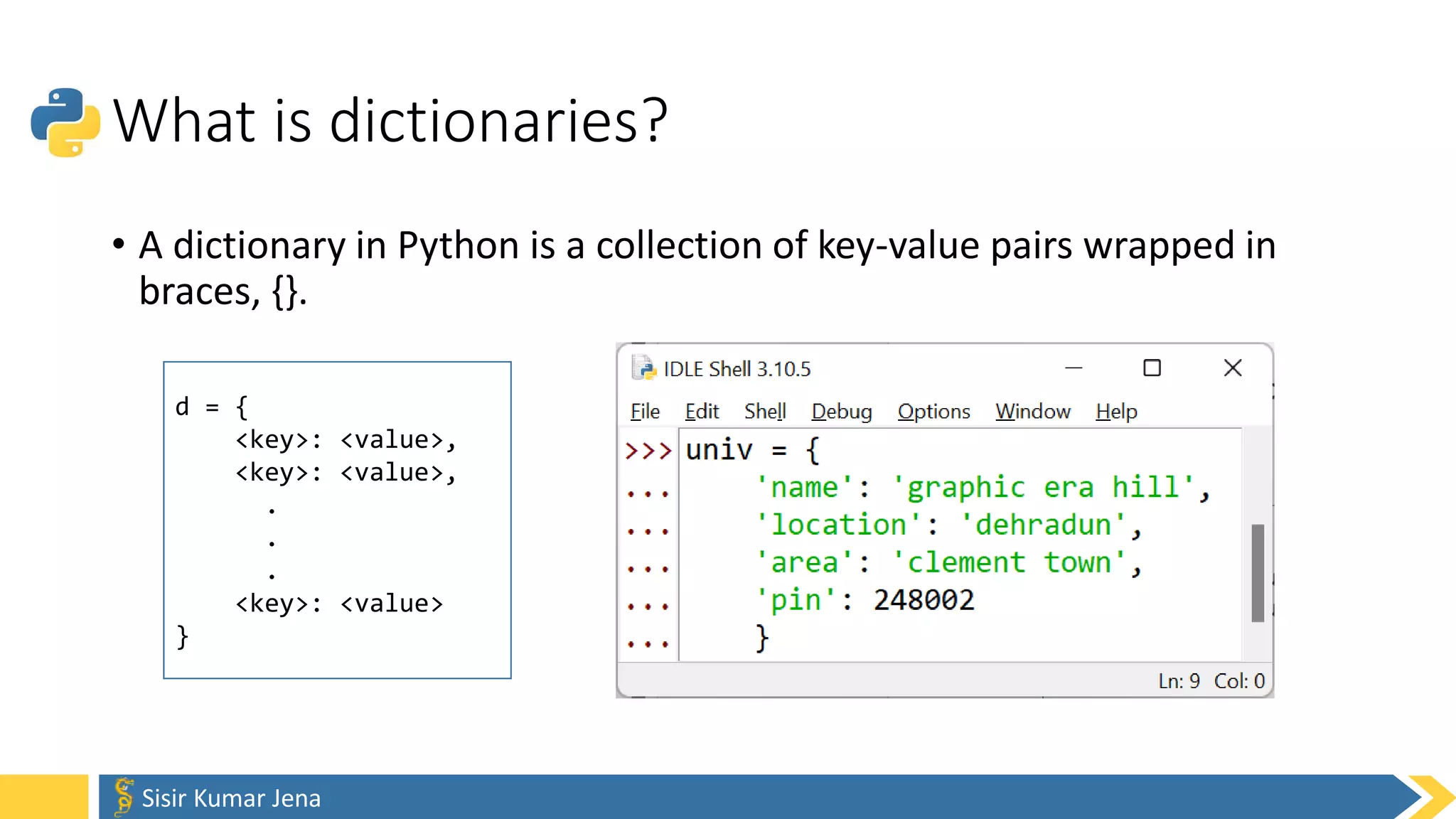This screenshot has height=819, width=1456.
Task: Minimize the IDLE Shell window
Action: point(1074,368)
